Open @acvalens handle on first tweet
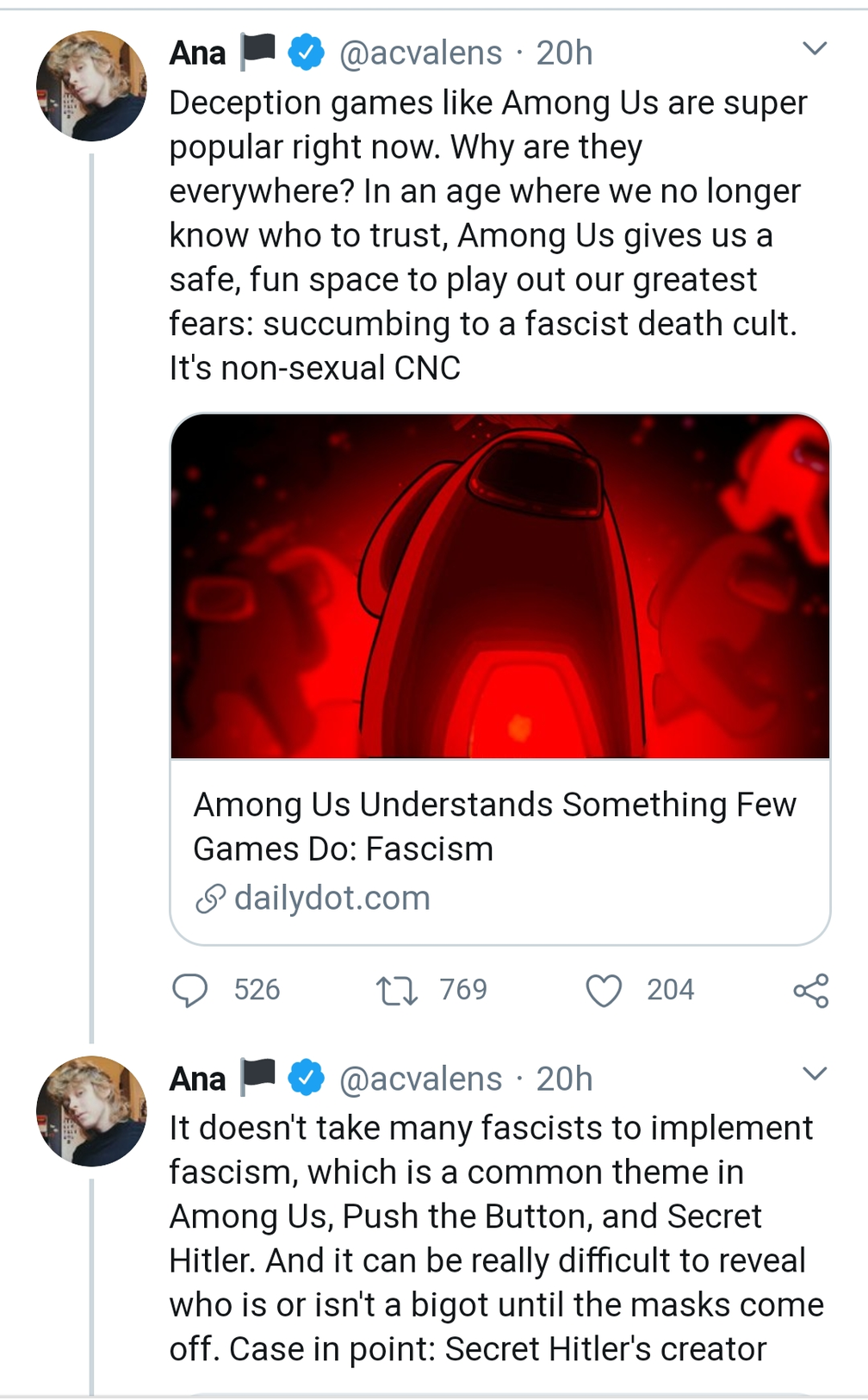Image resolution: width=868 pixels, height=1400 pixels. coord(420,53)
